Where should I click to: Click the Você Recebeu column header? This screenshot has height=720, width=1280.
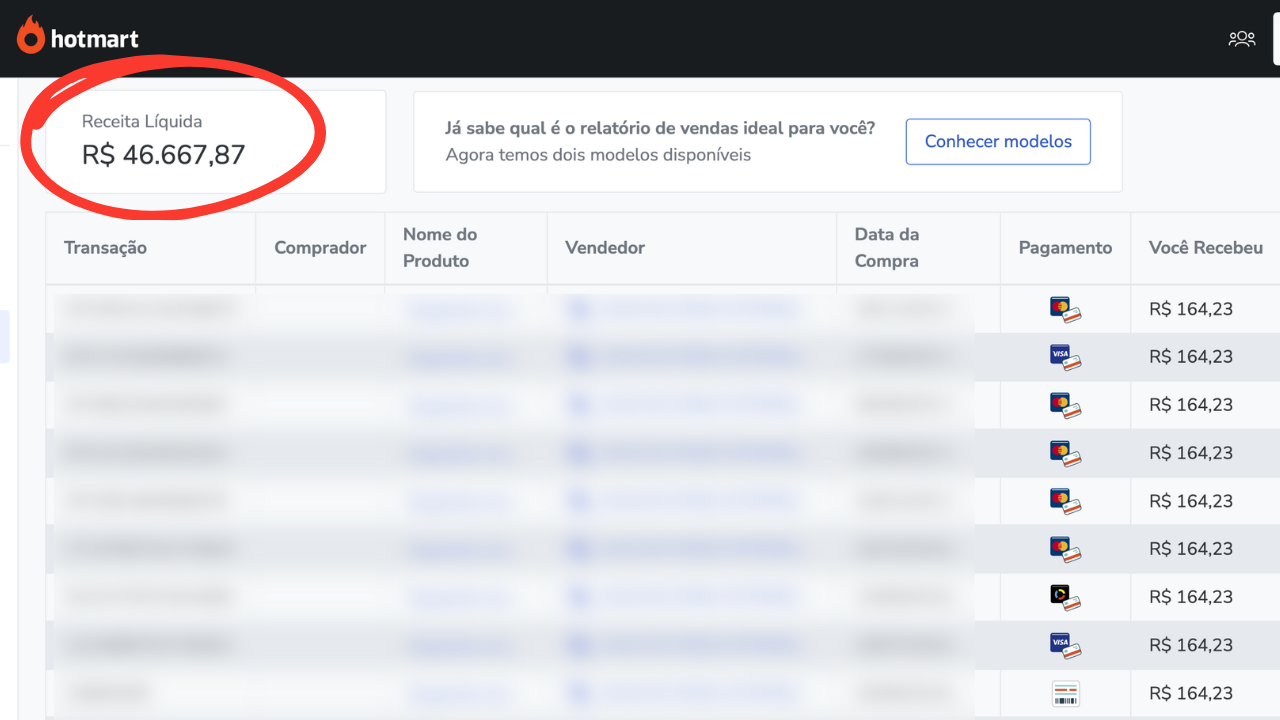pyautogui.click(x=1205, y=248)
